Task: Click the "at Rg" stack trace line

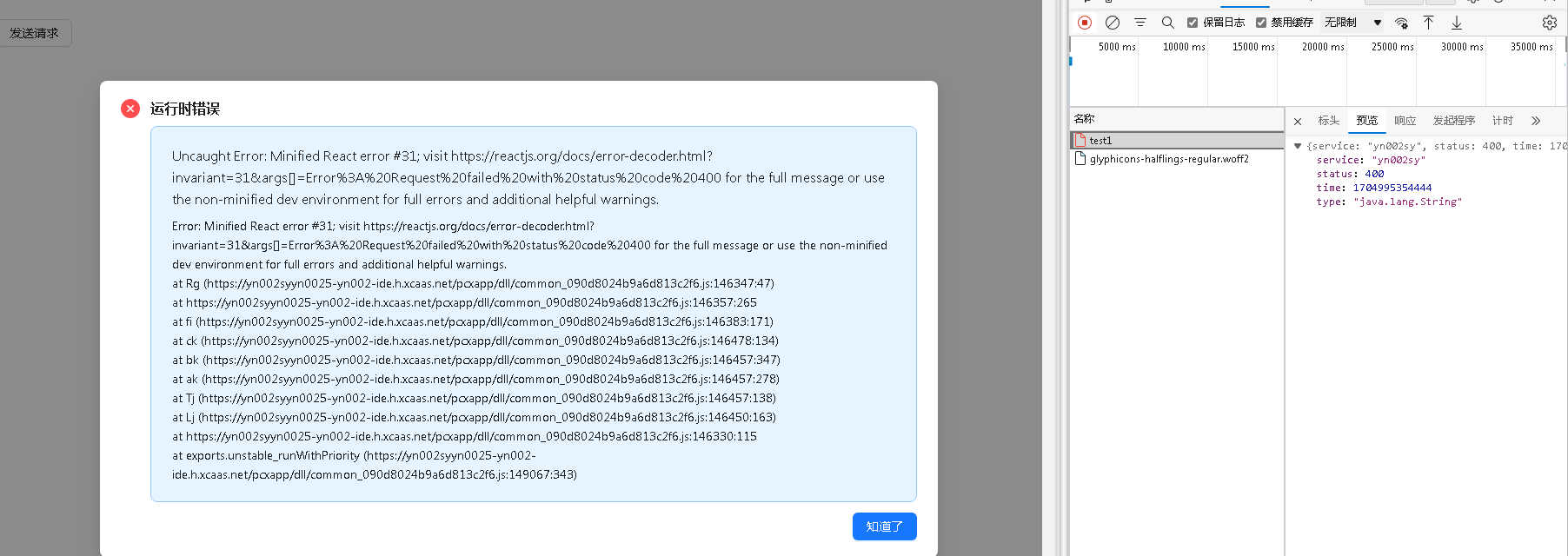Action: pos(473,283)
